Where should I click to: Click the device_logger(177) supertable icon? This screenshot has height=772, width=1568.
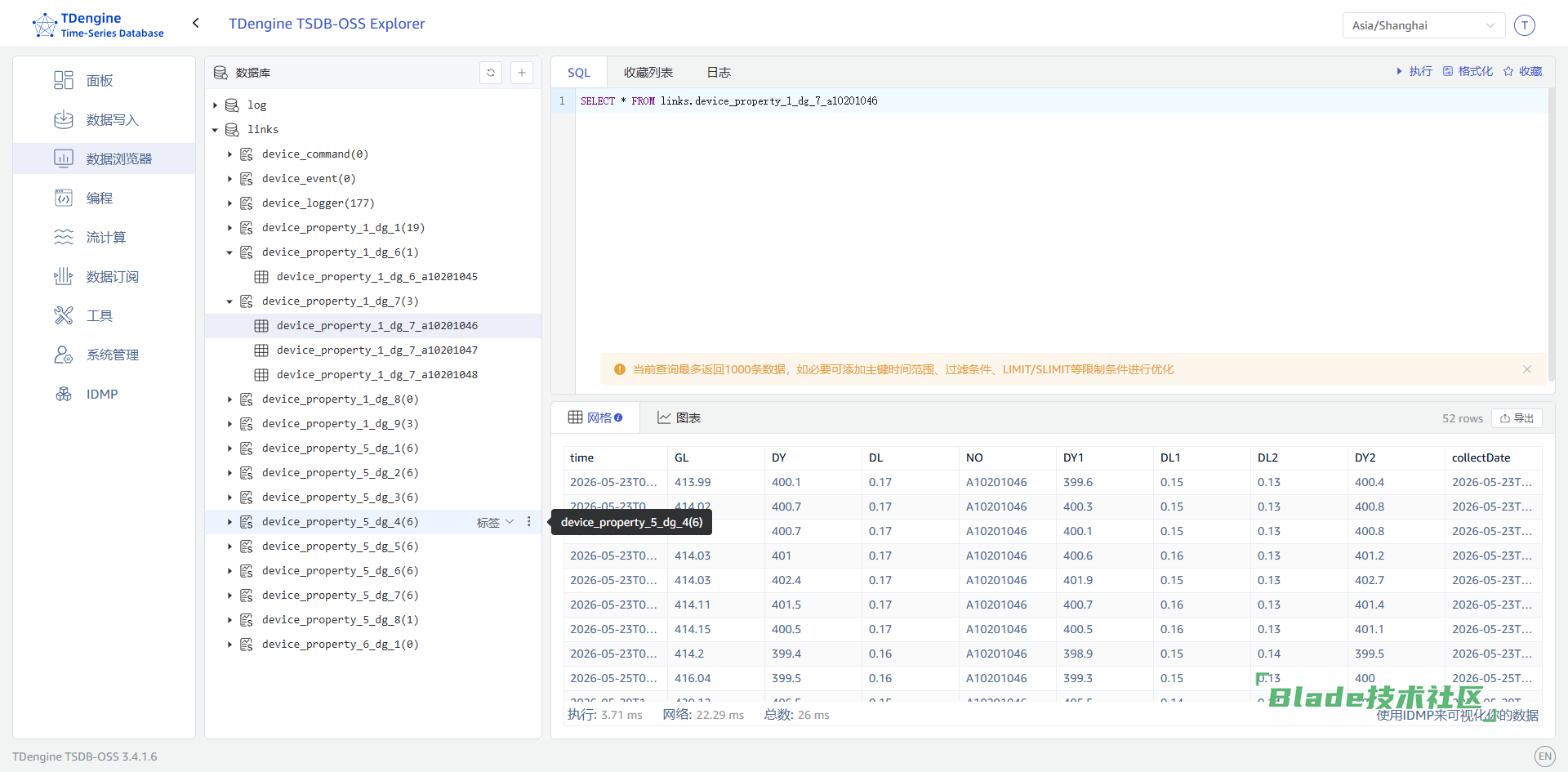point(247,203)
